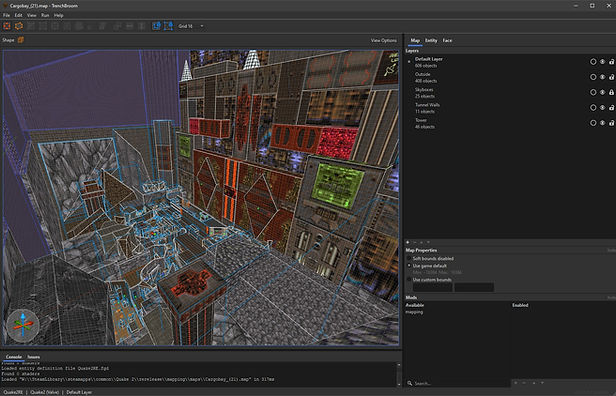Switch to the Entity tab
This screenshot has width=616, height=396.
(x=431, y=40)
